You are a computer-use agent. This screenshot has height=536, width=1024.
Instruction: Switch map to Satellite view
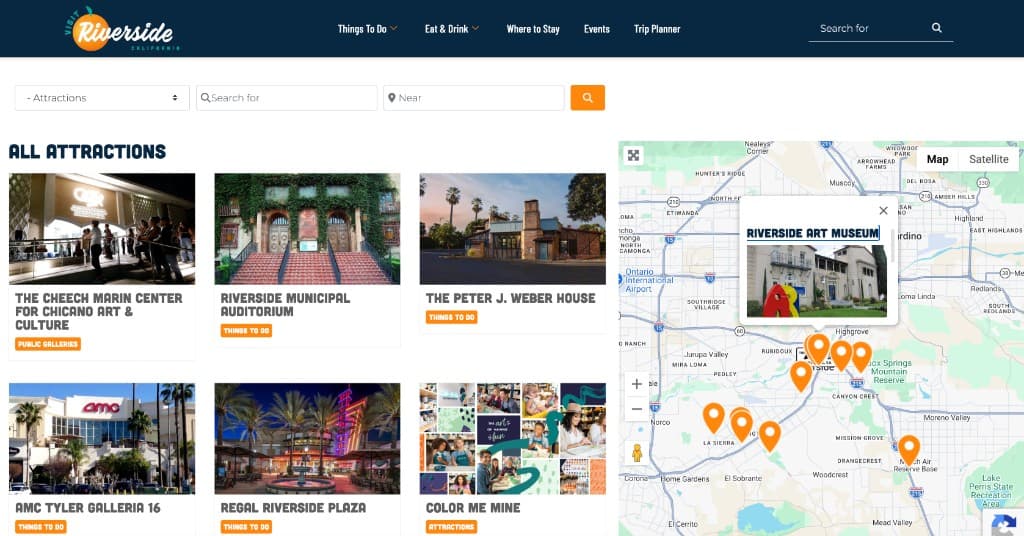coord(988,159)
